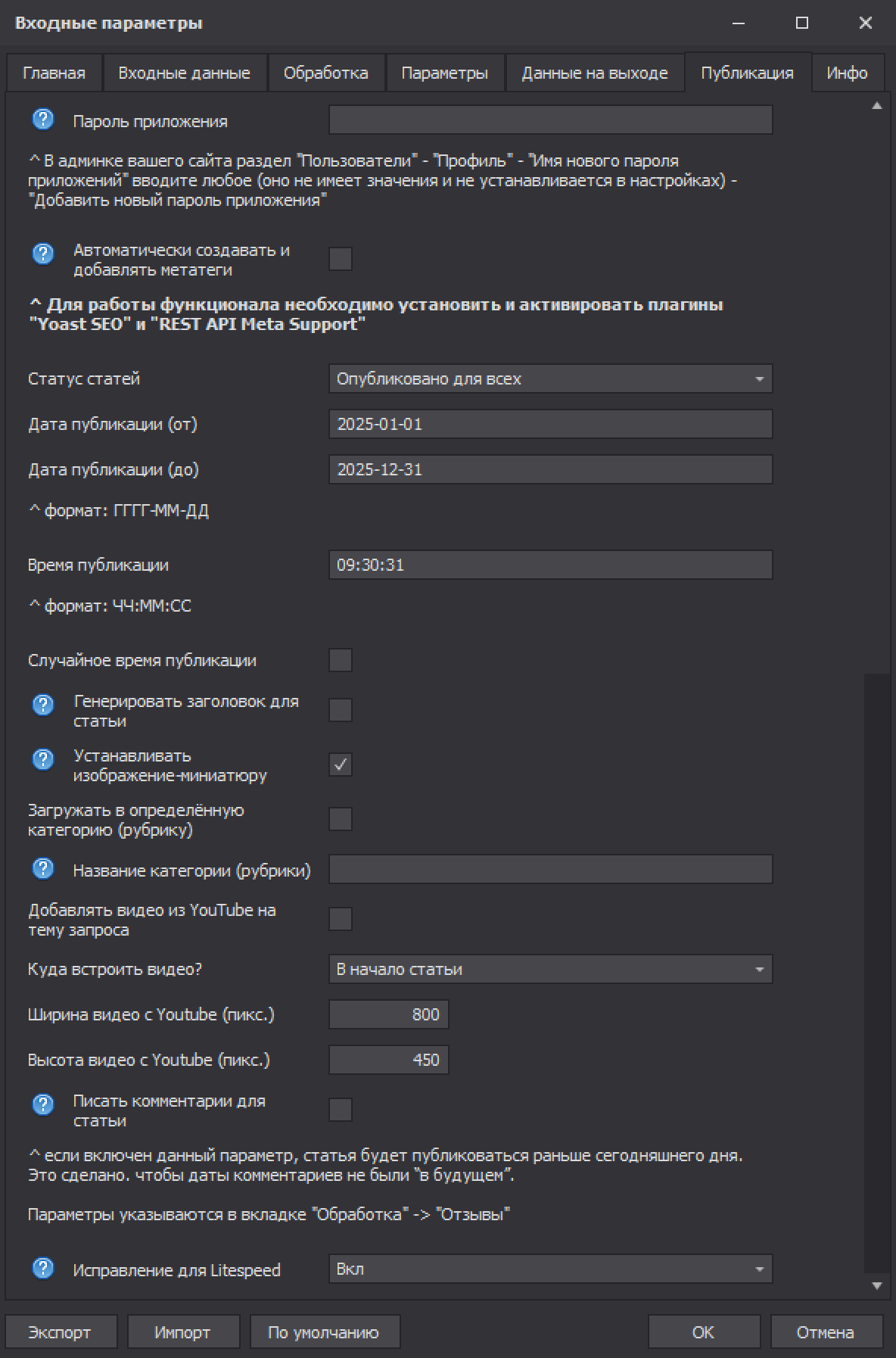This screenshot has width=896, height=1358.
Task: Uncheck 'Устанавливать изображение-миниатюру' checkbox
Action: 341,765
